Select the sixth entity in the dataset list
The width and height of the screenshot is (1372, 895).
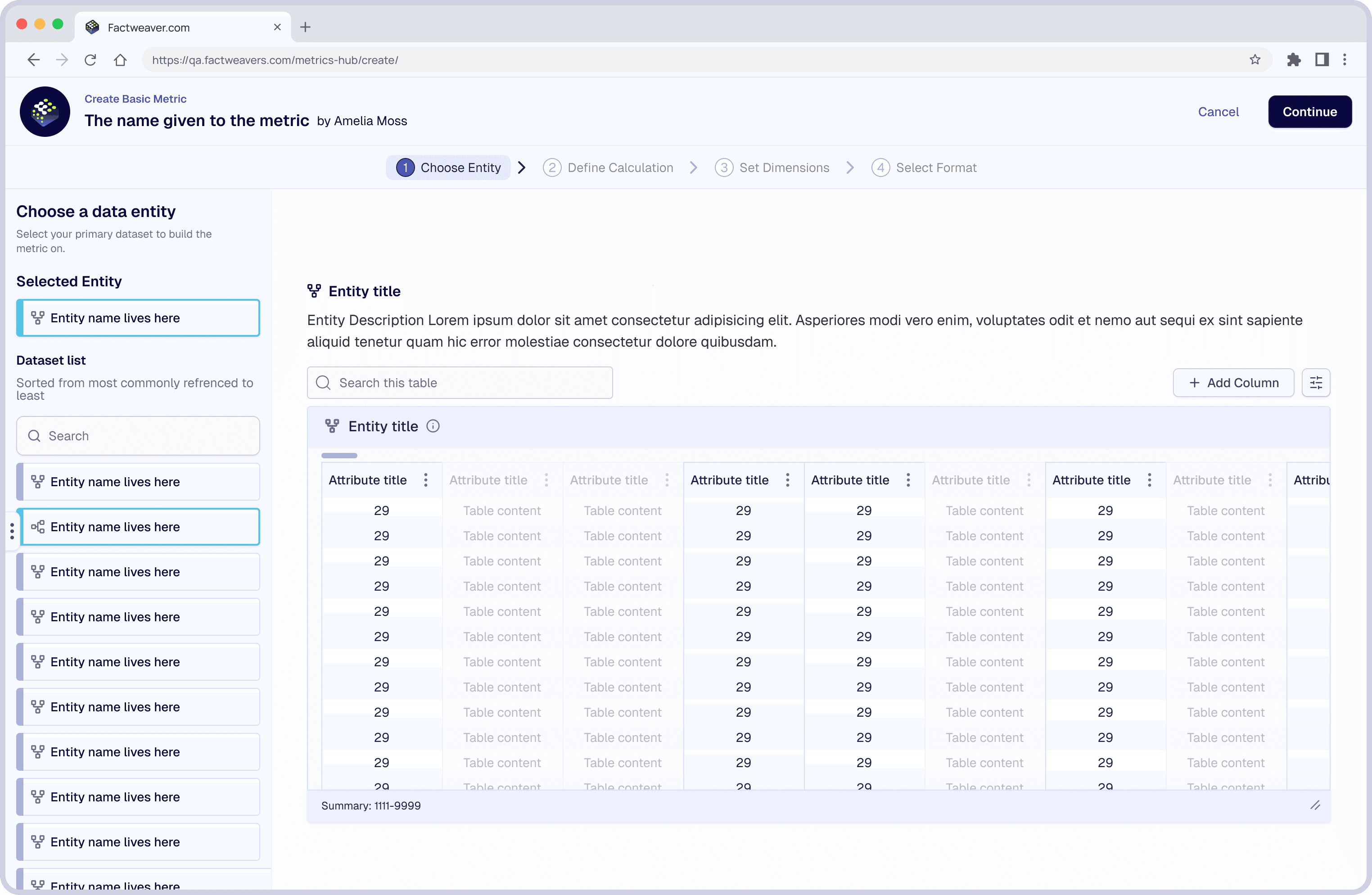pyautogui.click(x=138, y=706)
